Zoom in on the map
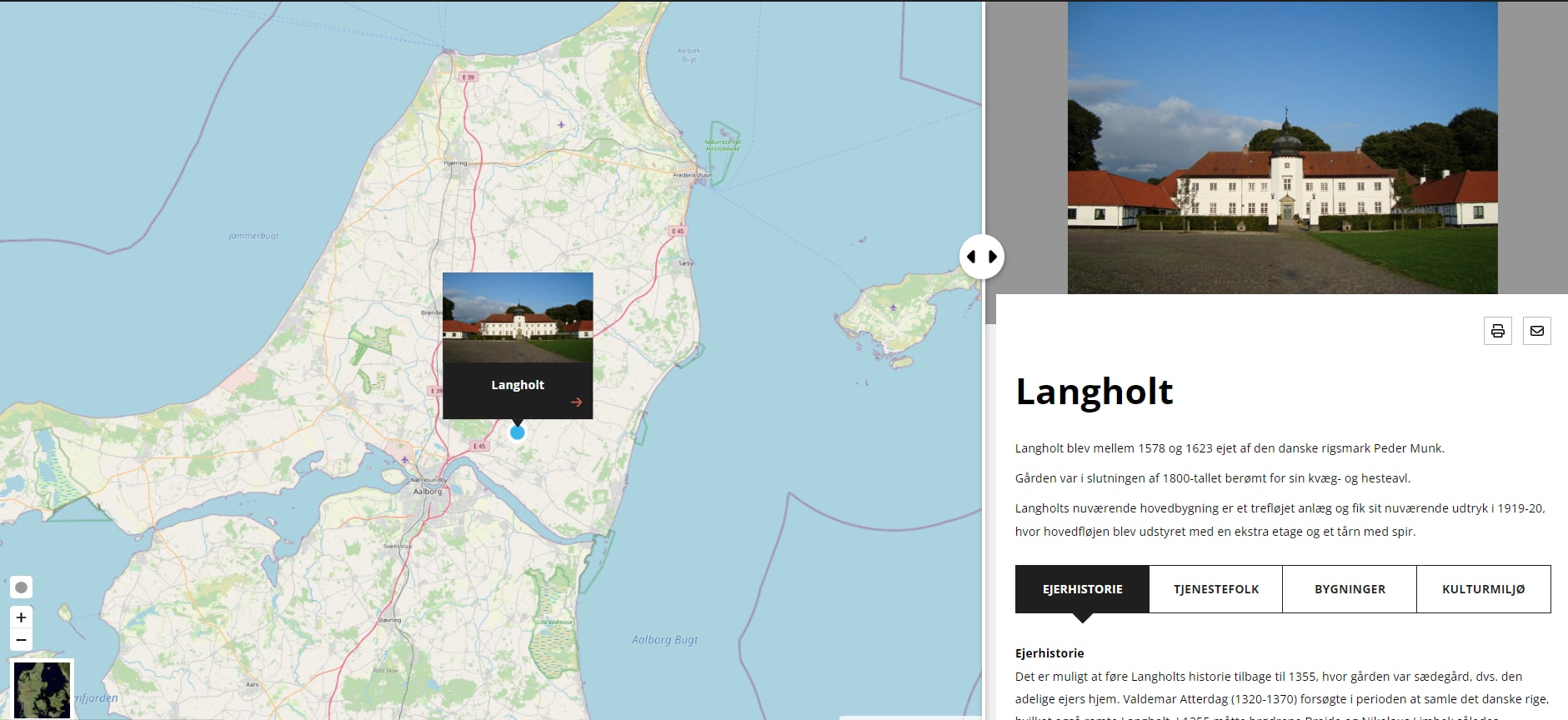 [21, 617]
